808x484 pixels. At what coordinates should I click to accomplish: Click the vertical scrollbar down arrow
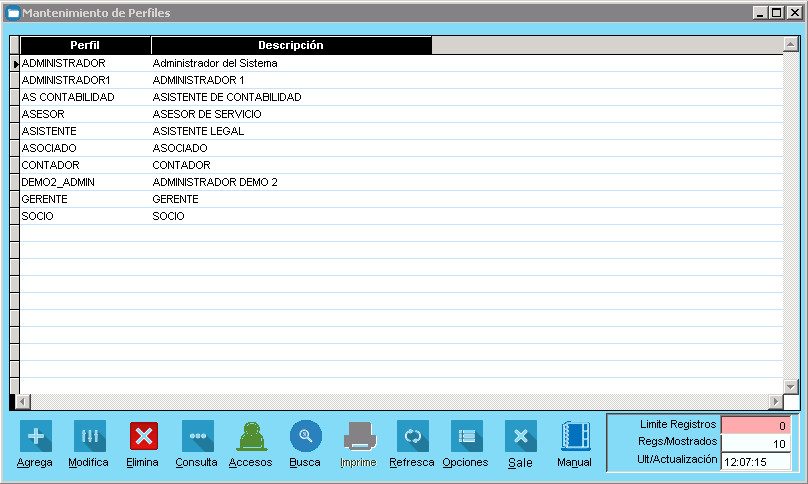click(x=790, y=386)
